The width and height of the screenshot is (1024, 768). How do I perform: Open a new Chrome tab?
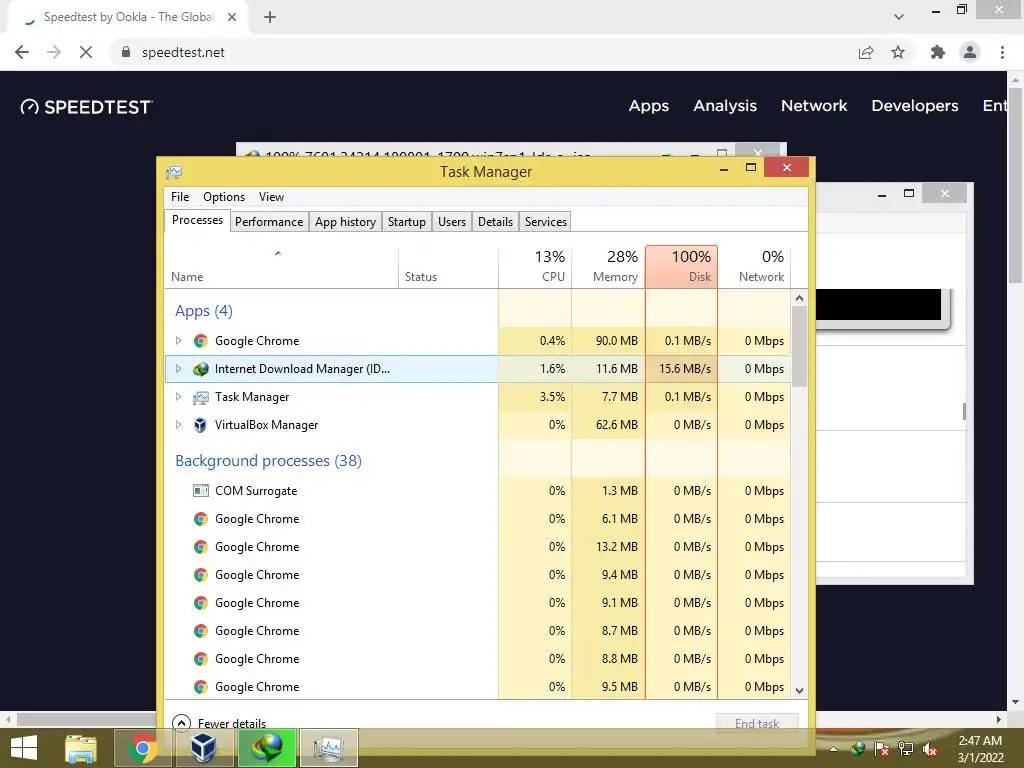[x=270, y=18]
